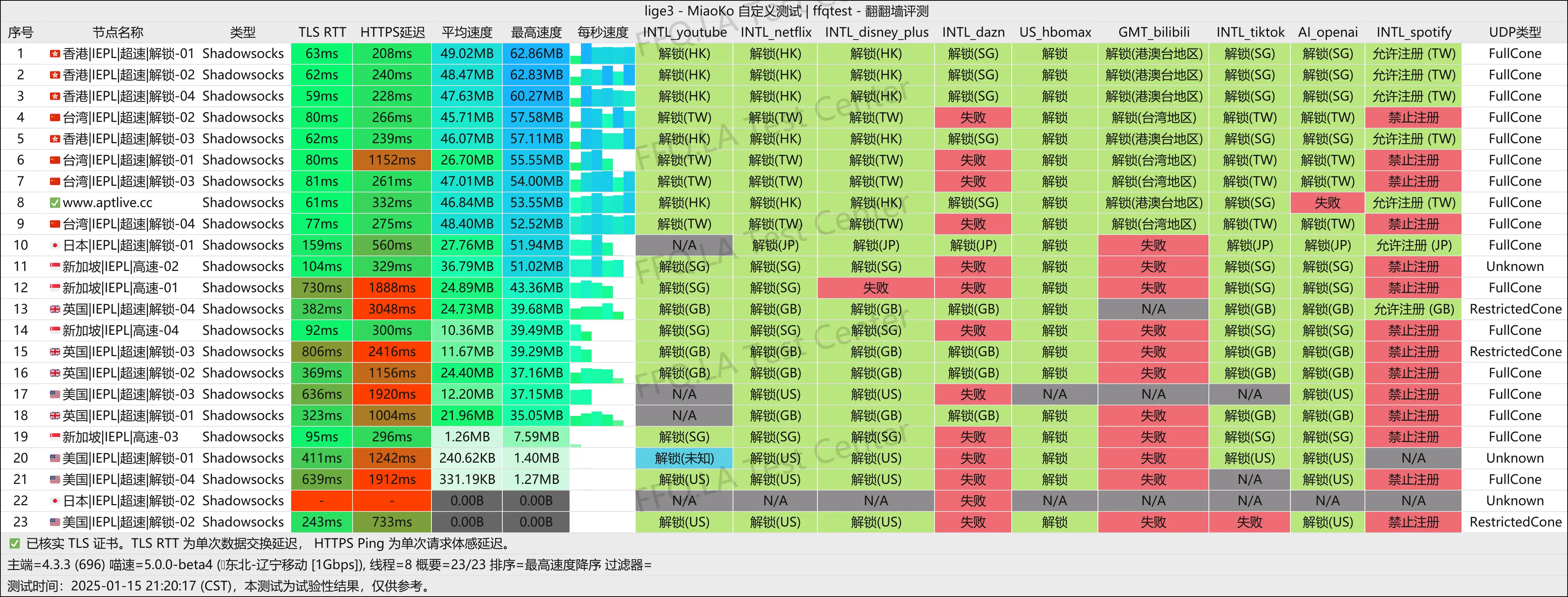Click the Japan flag beside 日本|IEPL|超速|解锁-02
The height and width of the screenshot is (597, 1568).
click(x=55, y=502)
